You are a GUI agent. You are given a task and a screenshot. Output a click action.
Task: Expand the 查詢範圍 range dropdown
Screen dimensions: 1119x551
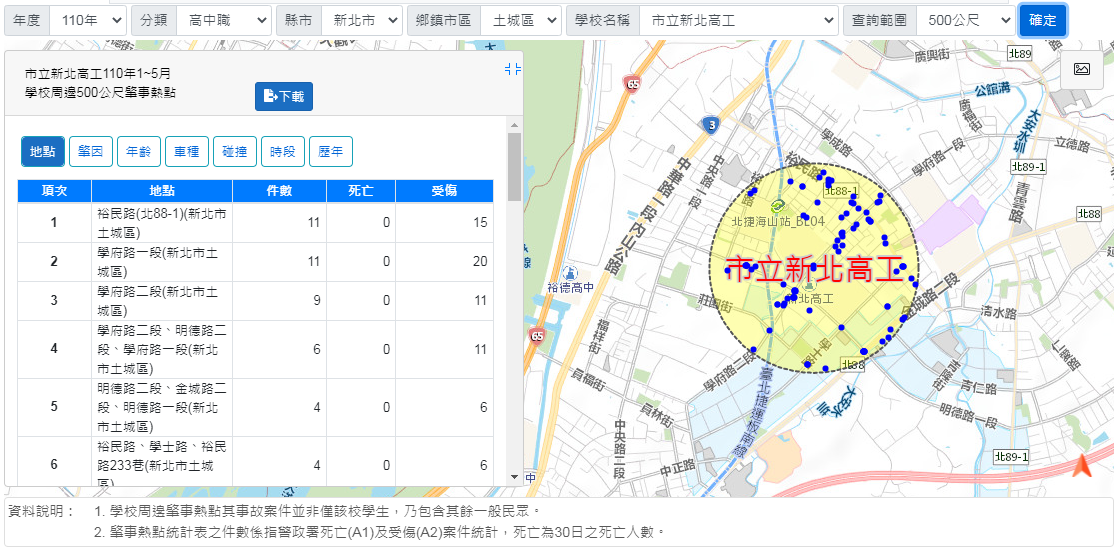(964, 20)
